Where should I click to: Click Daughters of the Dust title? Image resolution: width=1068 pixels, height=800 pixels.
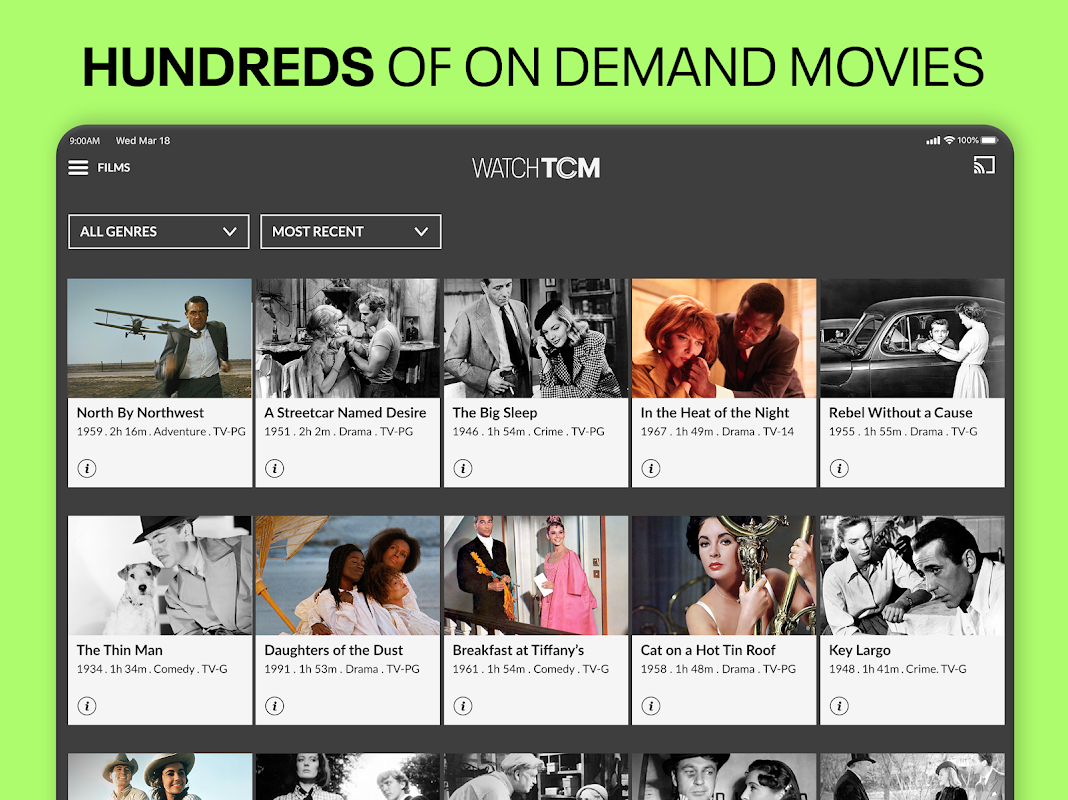(334, 651)
